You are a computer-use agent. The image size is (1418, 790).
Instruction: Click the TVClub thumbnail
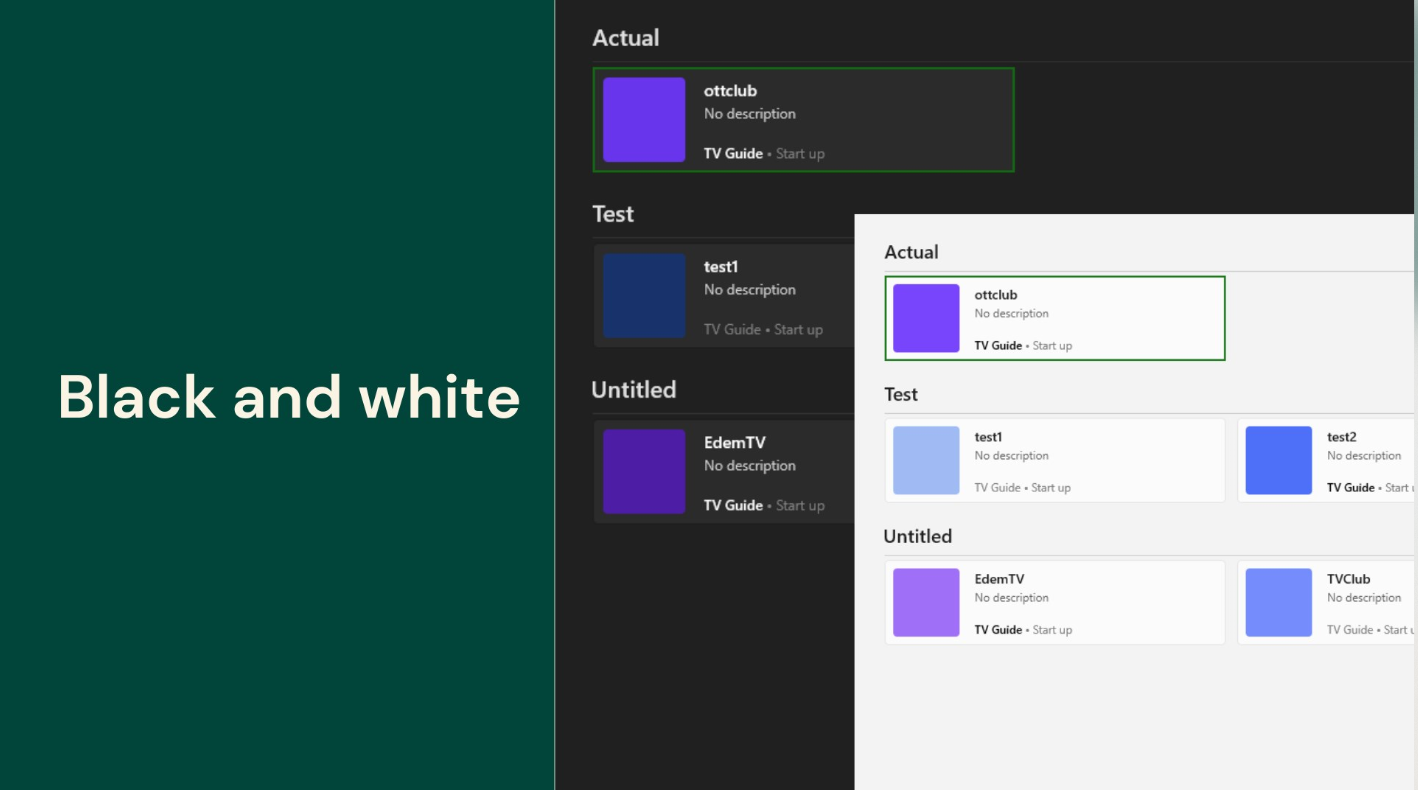click(x=1278, y=602)
